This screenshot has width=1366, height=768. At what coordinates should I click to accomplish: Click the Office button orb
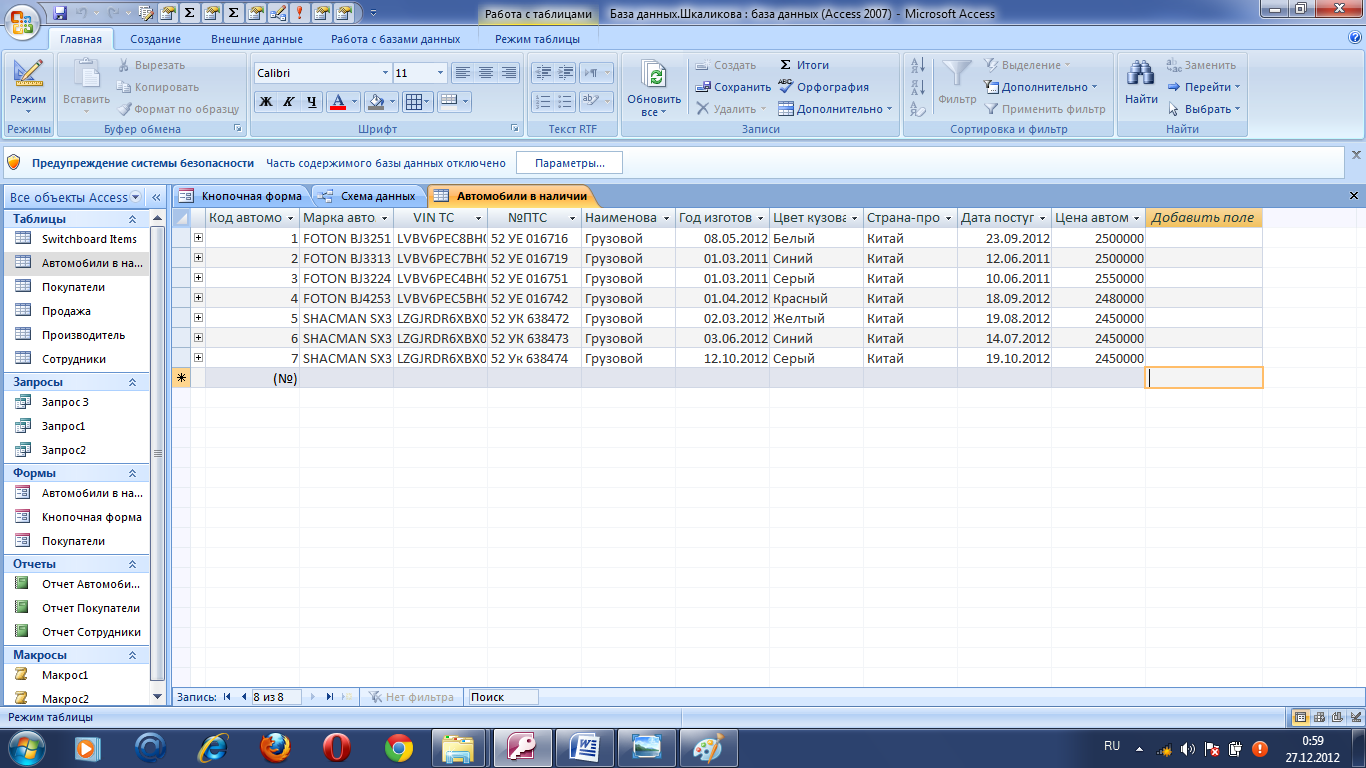(22, 19)
